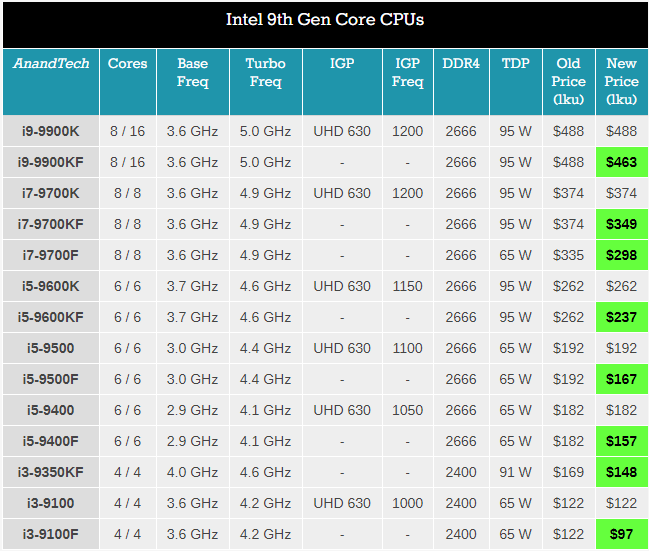The image size is (649, 551).
Task: Click the green $157 new price cell
Action: [x=622, y=442]
